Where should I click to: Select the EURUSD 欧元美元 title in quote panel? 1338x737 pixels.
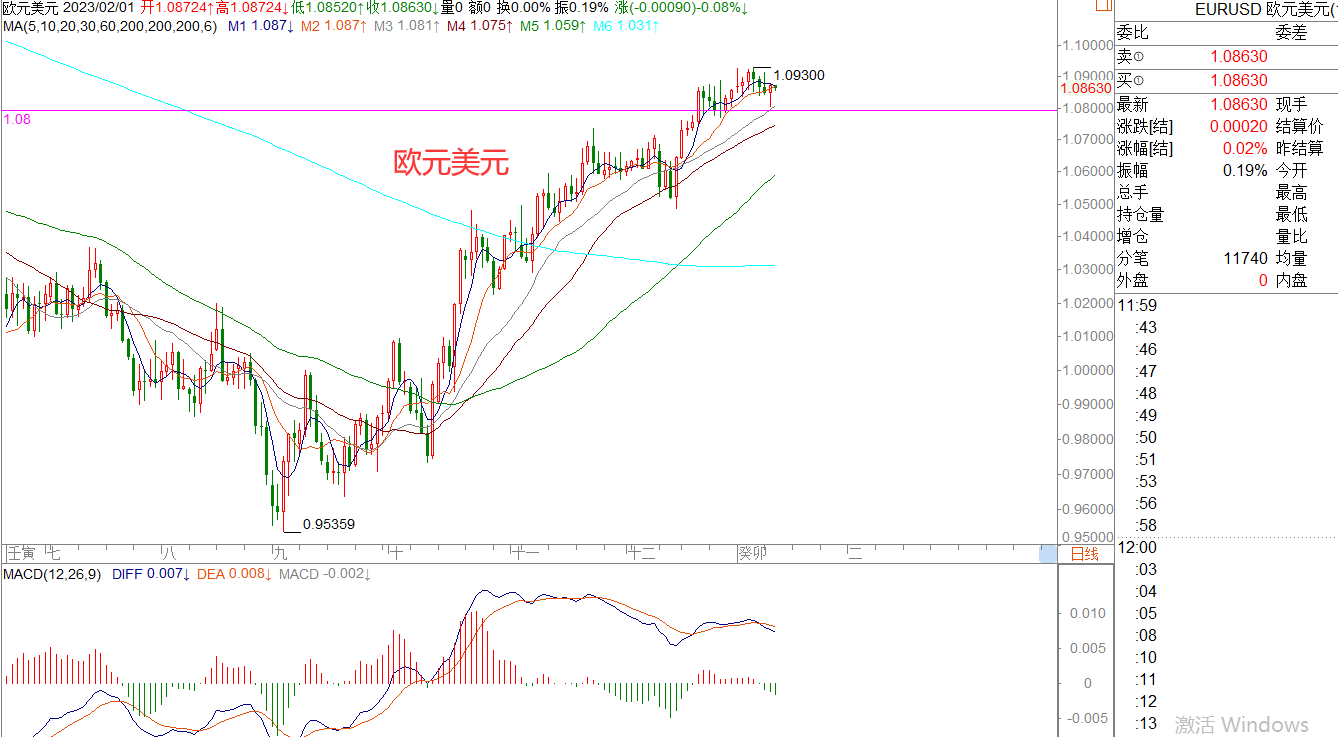1265,9
